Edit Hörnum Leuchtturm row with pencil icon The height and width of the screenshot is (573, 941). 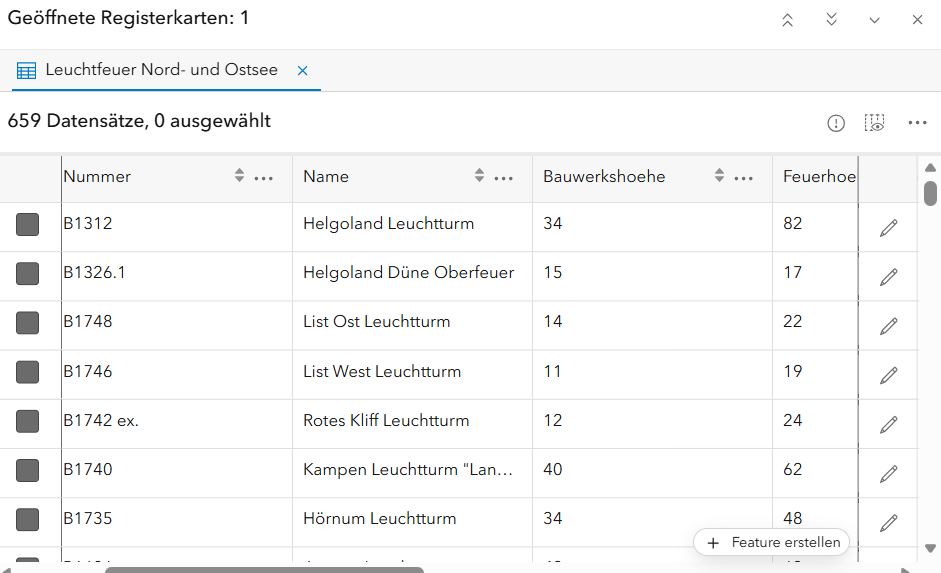point(888,523)
